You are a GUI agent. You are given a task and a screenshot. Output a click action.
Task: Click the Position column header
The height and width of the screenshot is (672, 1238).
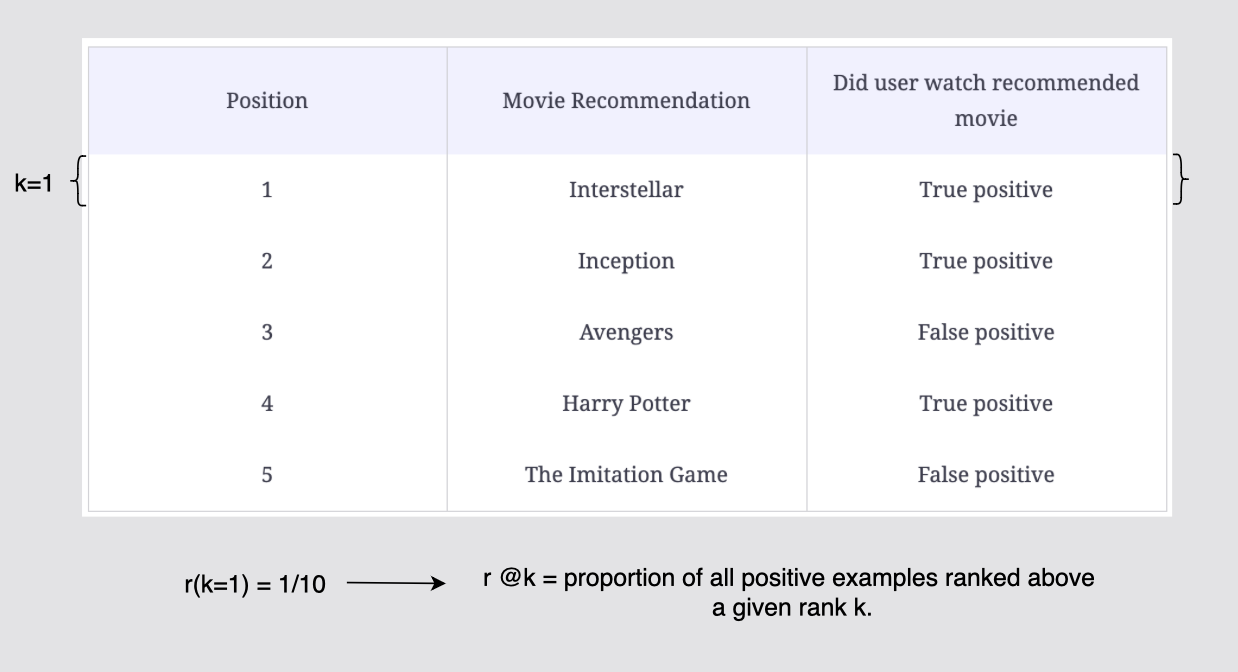tap(267, 101)
